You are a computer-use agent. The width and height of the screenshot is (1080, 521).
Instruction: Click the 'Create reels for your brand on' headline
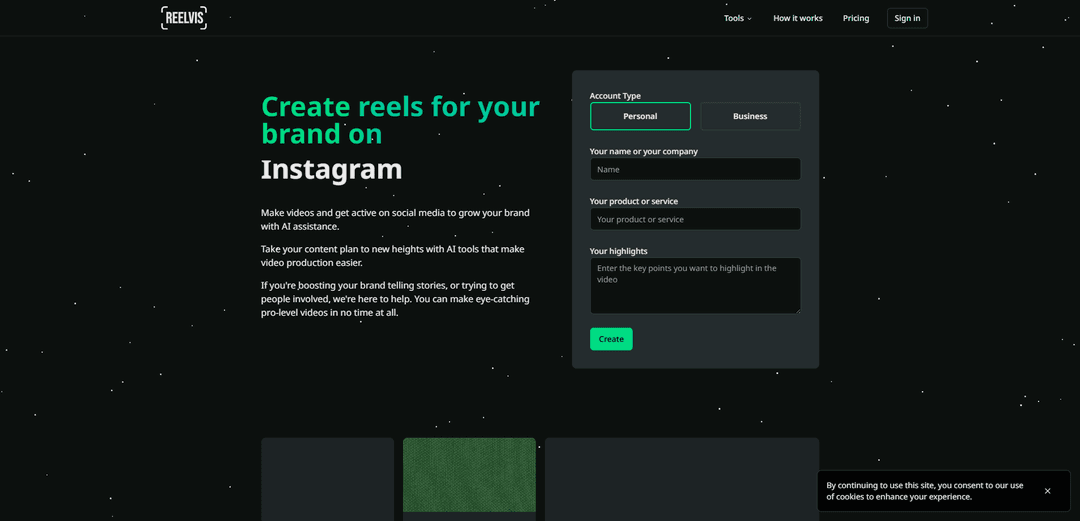click(400, 121)
